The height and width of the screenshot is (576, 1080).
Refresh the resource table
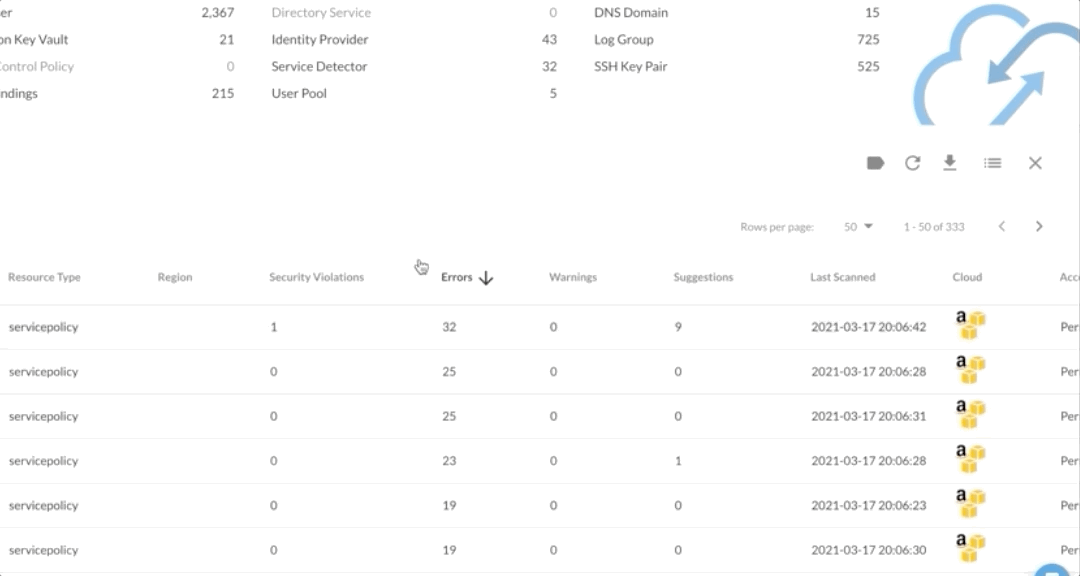tap(913, 163)
